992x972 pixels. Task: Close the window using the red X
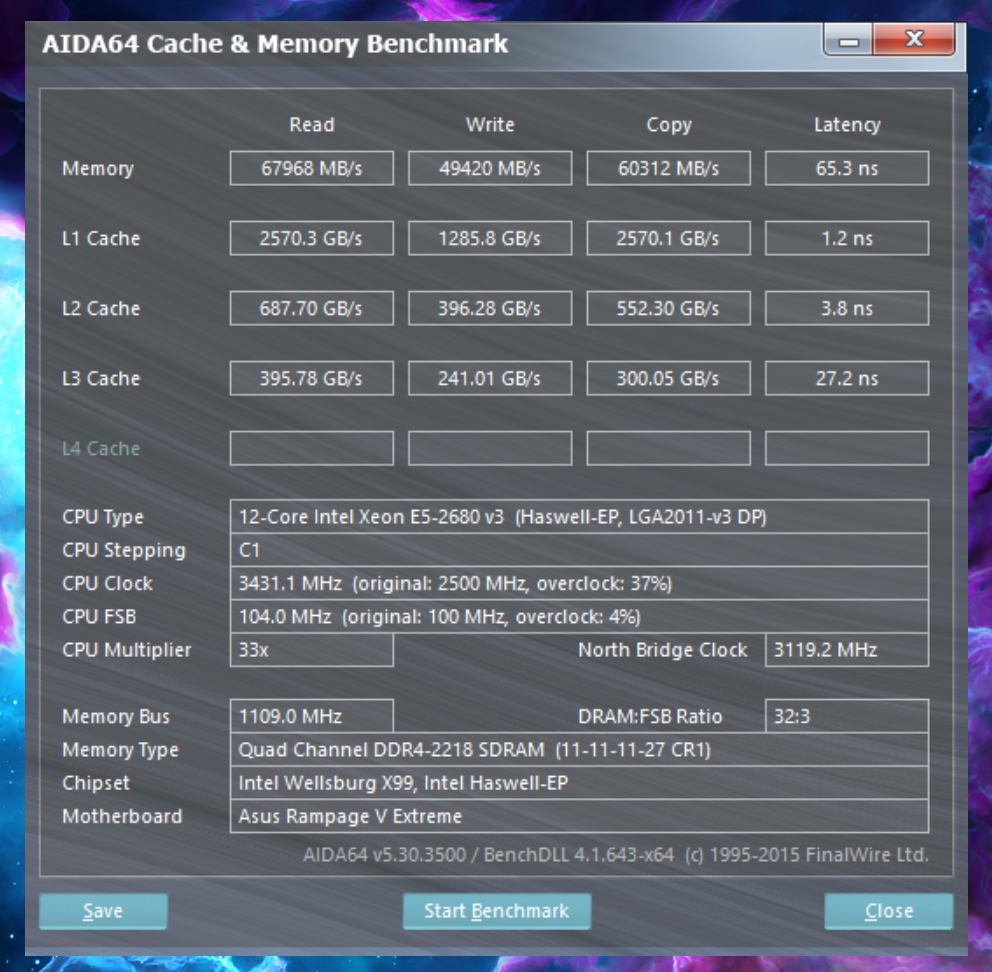pyautogui.click(x=914, y=40)
